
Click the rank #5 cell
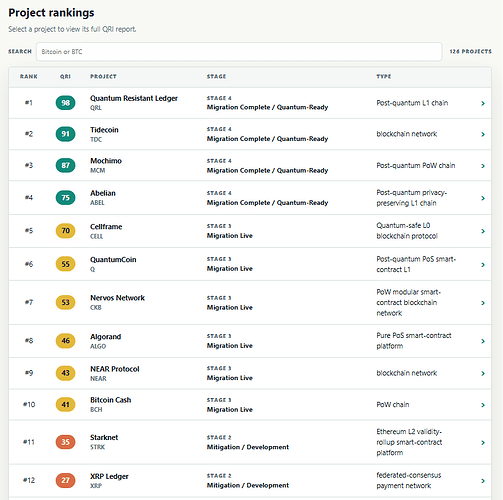(29, 231)
